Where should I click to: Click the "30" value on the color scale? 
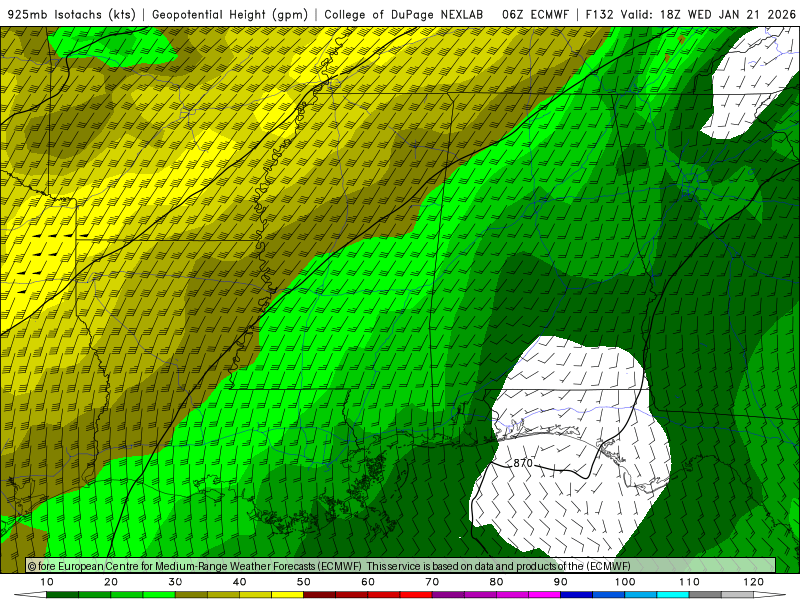pos(175,582)
